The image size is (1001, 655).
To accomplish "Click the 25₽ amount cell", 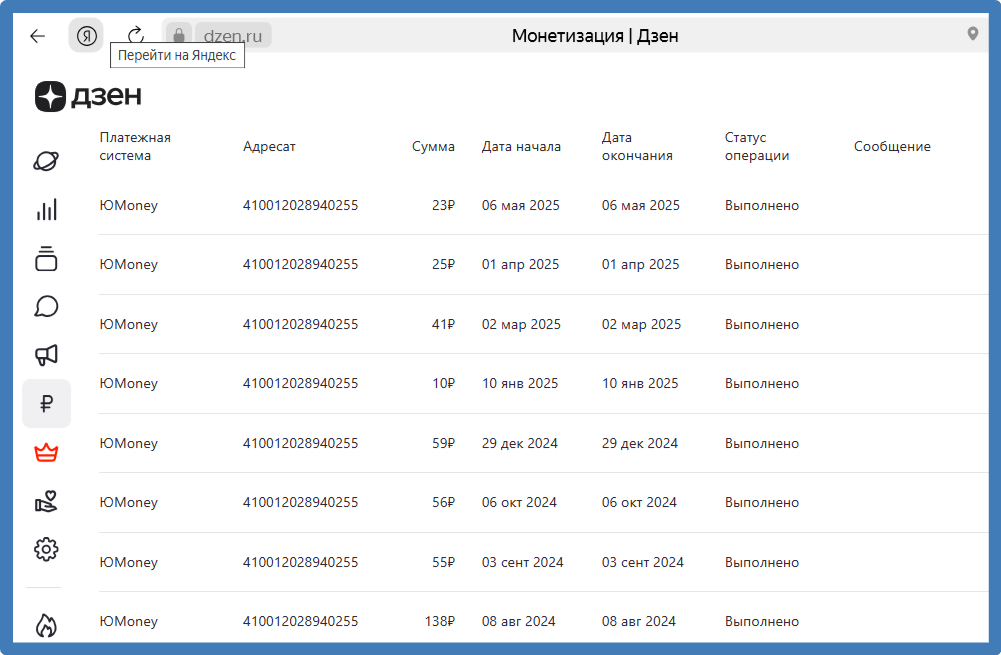I will coord(443,264).
